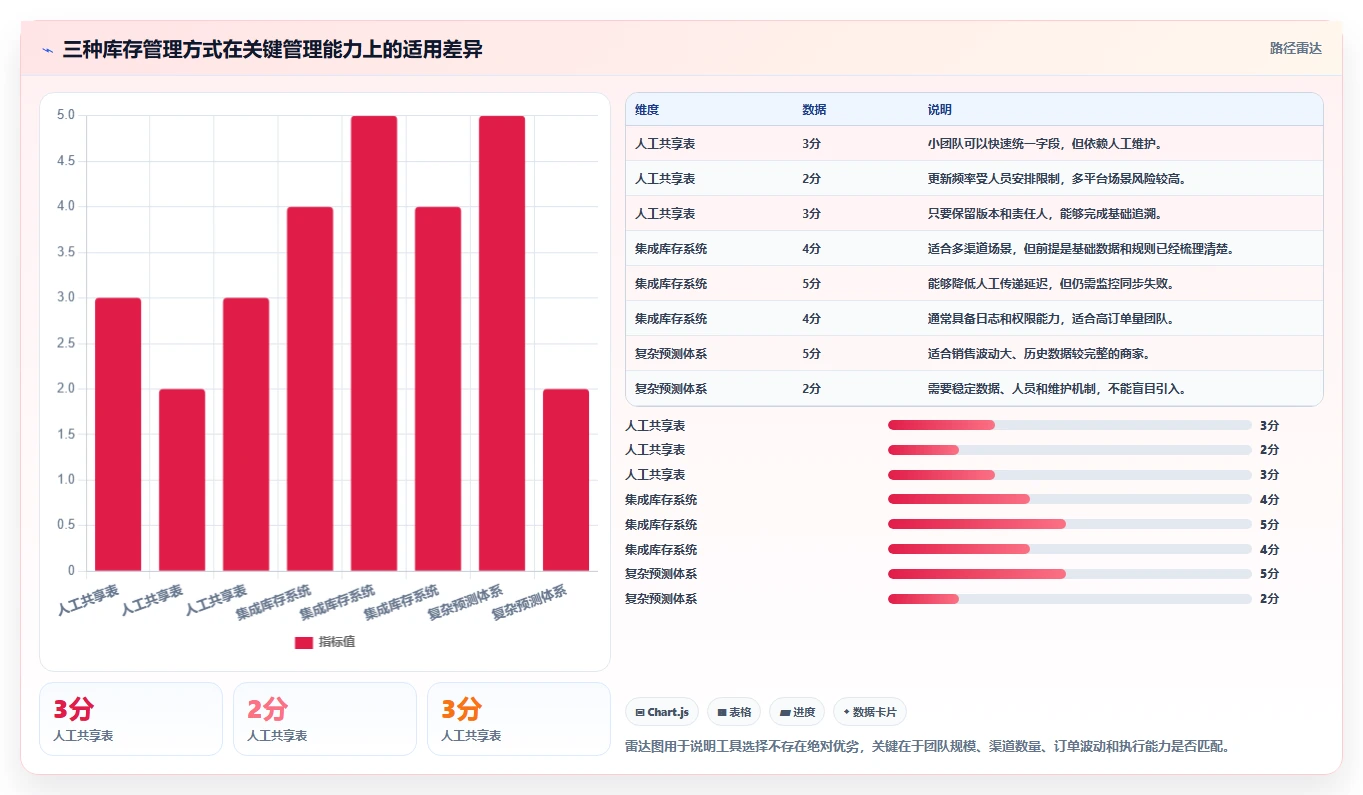
Task: Click the 集成库存系统 5分 progress bar
Action: [x=1070, y=524]
